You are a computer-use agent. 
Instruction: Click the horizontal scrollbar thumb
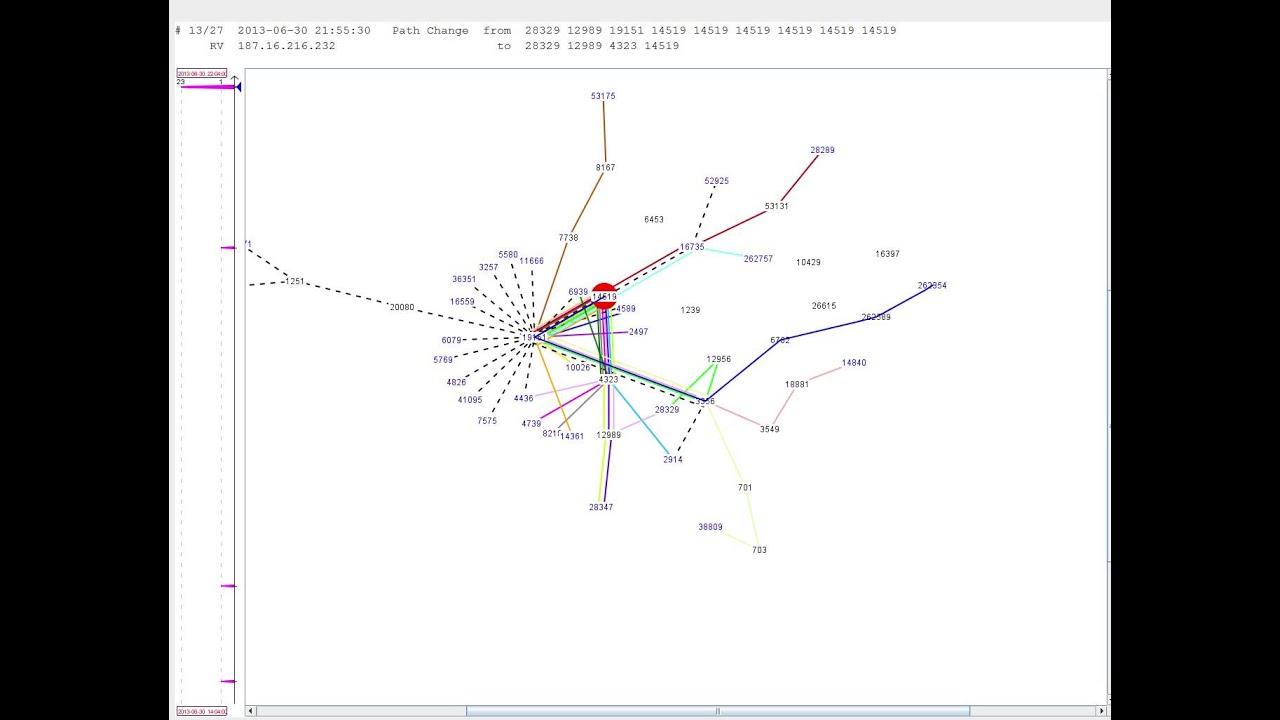coord(717,711)
